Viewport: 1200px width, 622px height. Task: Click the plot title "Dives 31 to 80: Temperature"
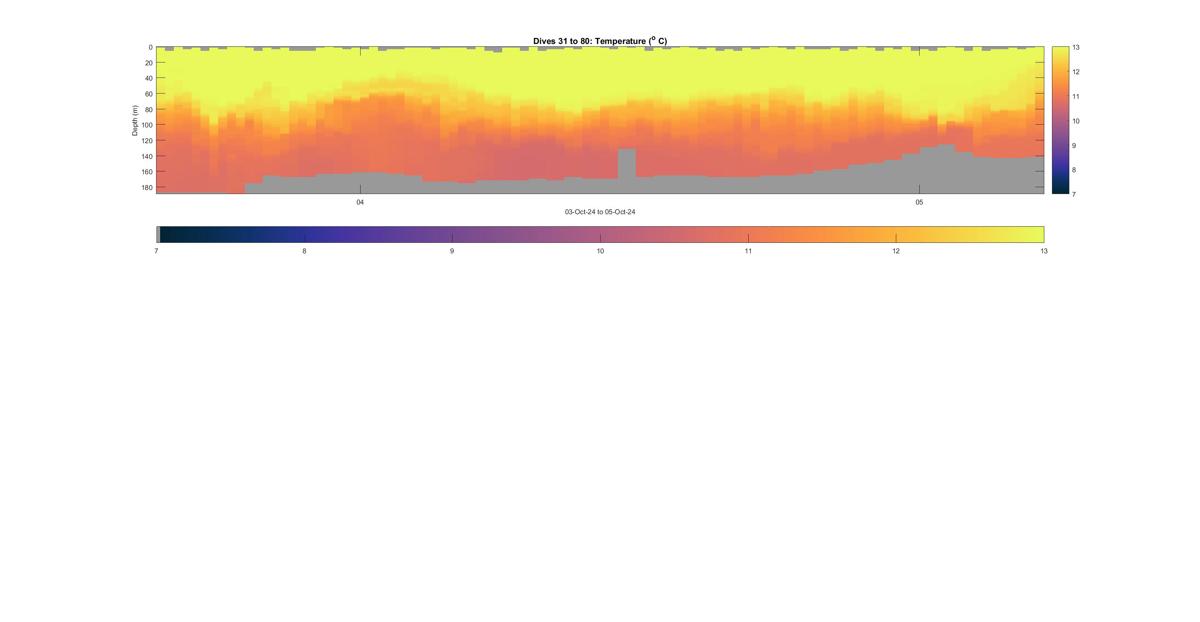coord(600,41)
